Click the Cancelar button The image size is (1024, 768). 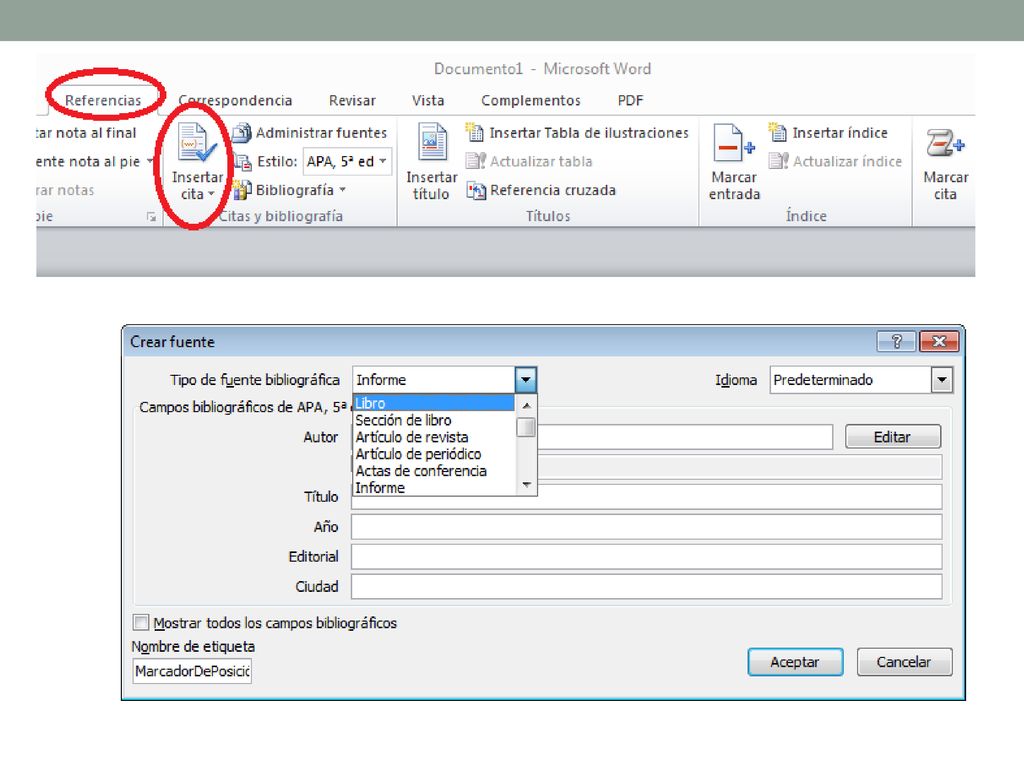tap(904, 662)
